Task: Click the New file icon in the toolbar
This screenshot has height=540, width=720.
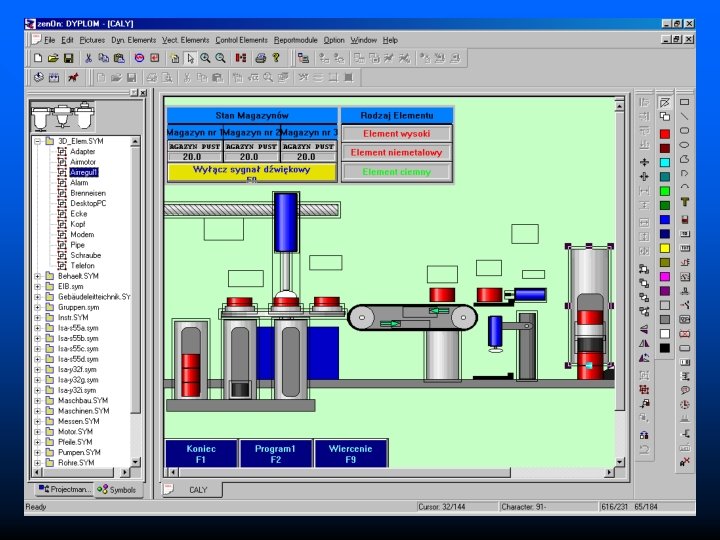Action: (38, 58)
